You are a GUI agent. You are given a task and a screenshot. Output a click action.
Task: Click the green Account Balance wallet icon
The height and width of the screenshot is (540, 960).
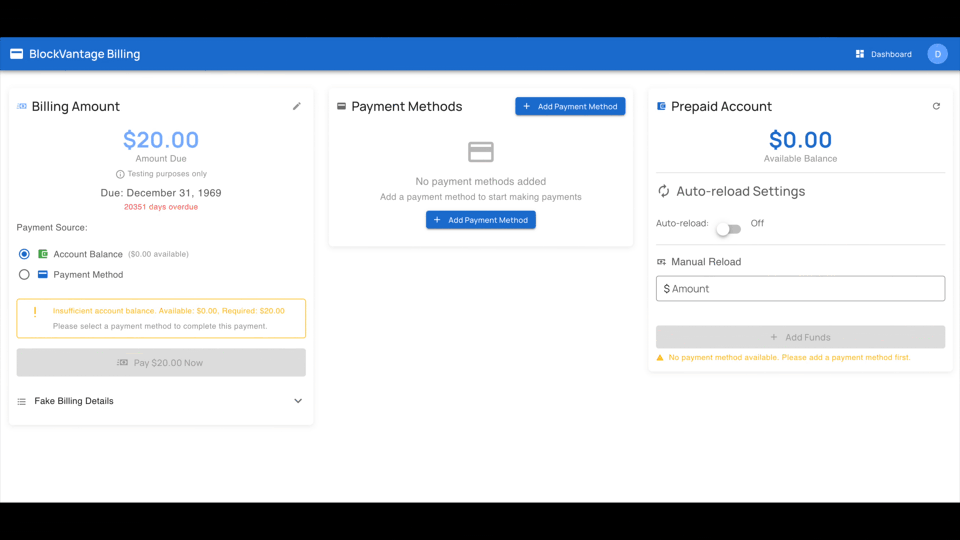pyautogui.click(x=43, y=253)
